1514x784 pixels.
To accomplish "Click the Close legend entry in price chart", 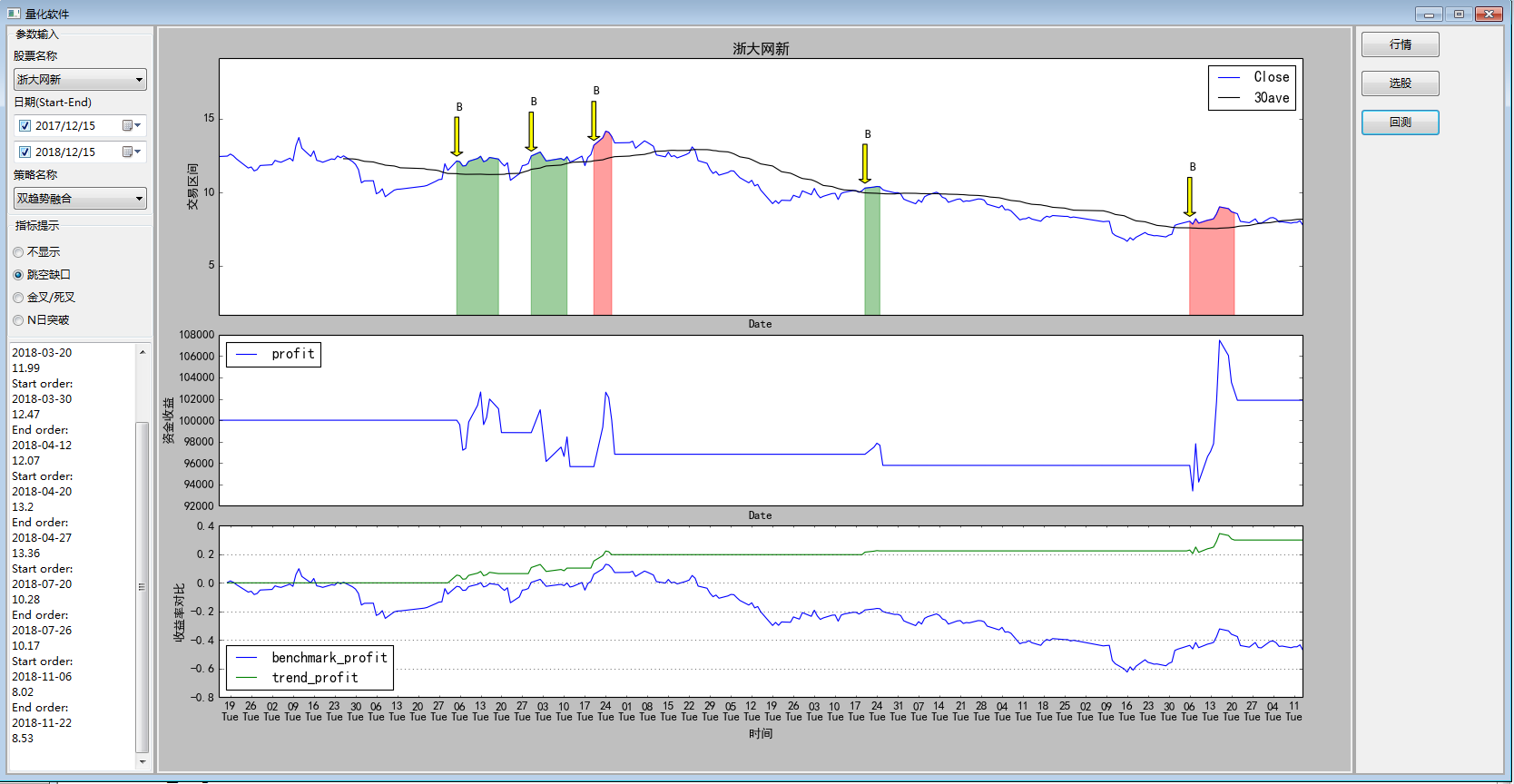I will click(1253, 77).
